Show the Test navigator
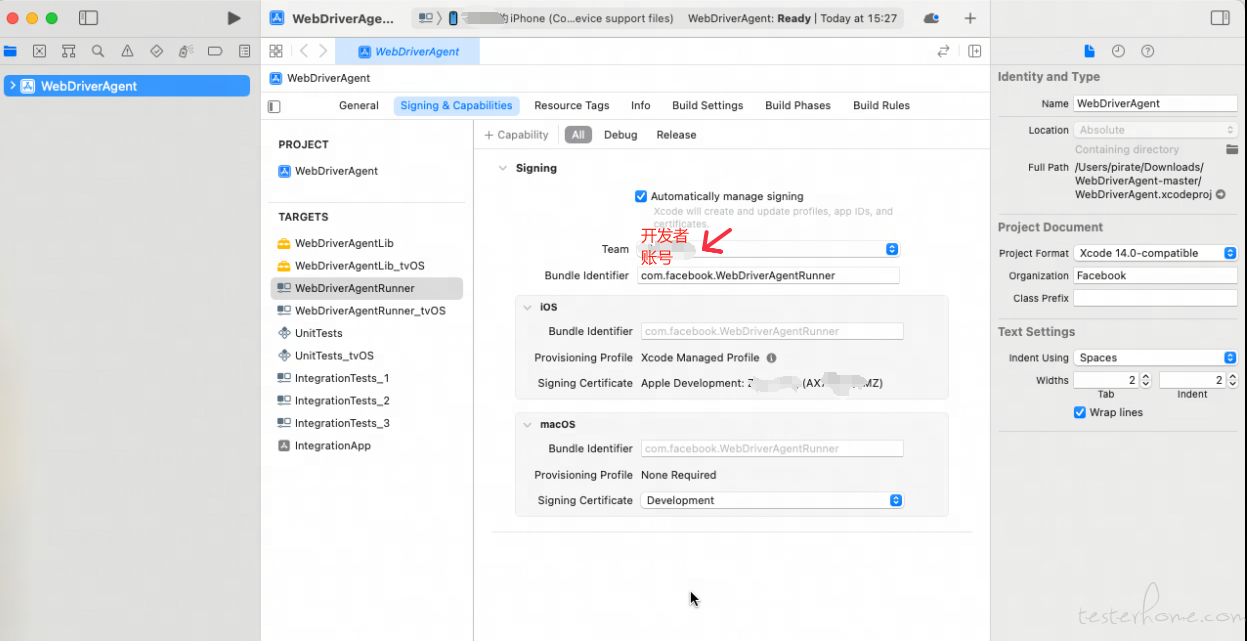Viewport: 1247px width, 641px height. [156, 51]
